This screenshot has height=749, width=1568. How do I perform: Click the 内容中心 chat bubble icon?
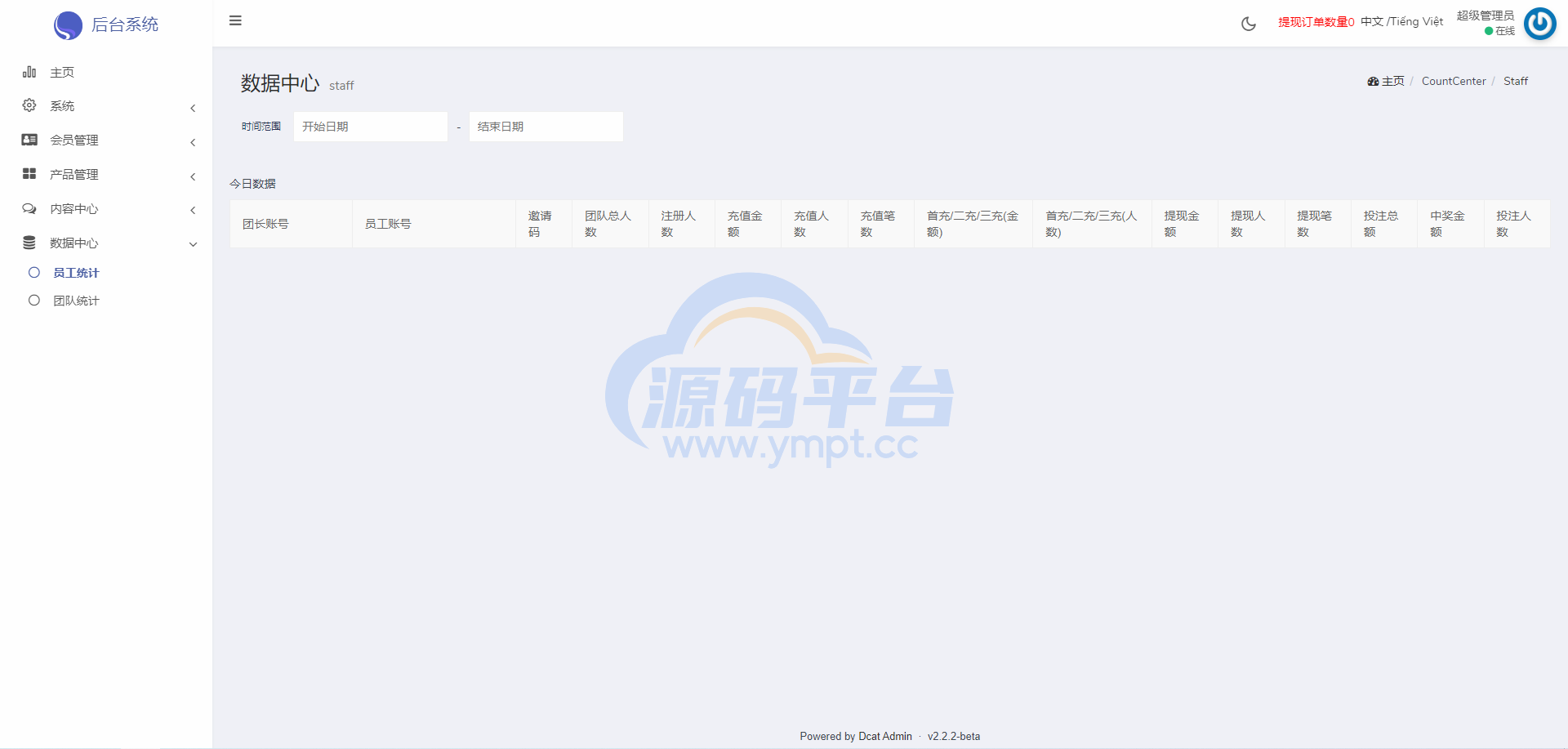tap(29, 208)
